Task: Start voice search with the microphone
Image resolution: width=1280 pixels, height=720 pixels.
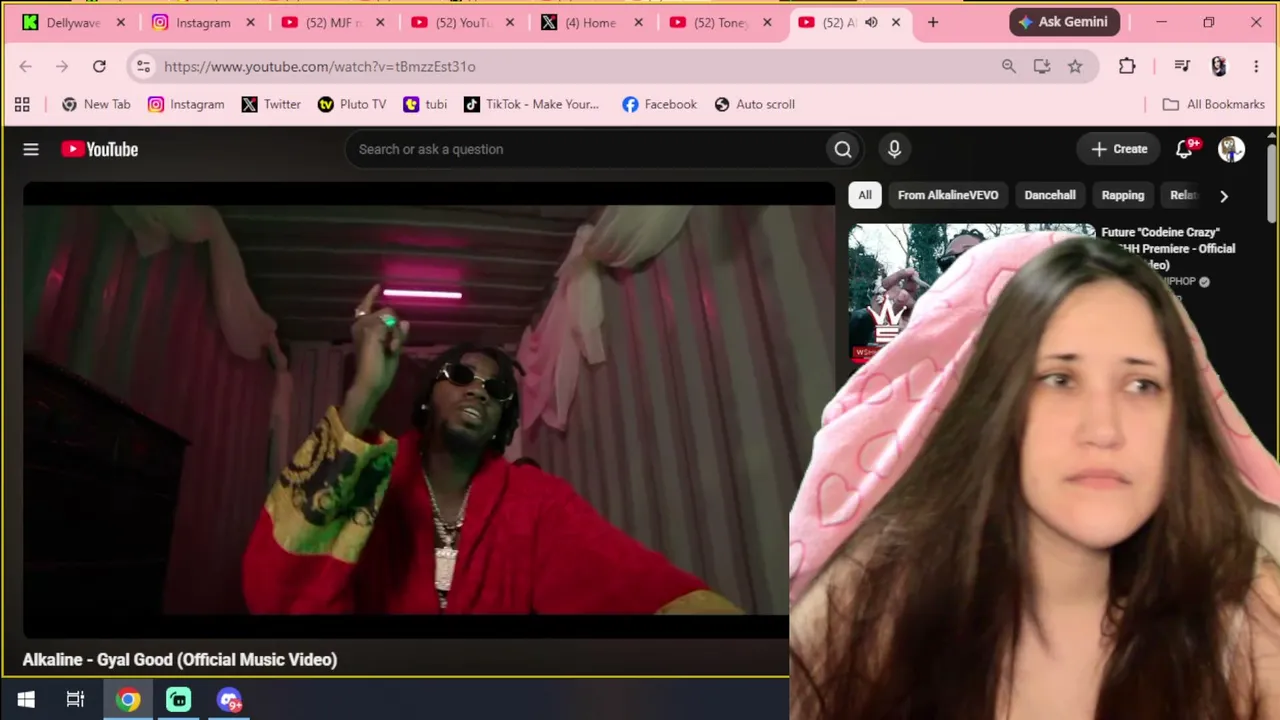Action: (x=894, y=149)
